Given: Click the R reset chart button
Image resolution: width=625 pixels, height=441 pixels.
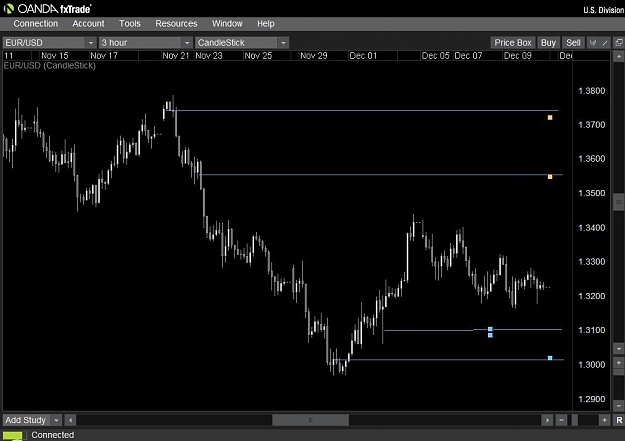Looking at the screenshot, I should (619, 420).
